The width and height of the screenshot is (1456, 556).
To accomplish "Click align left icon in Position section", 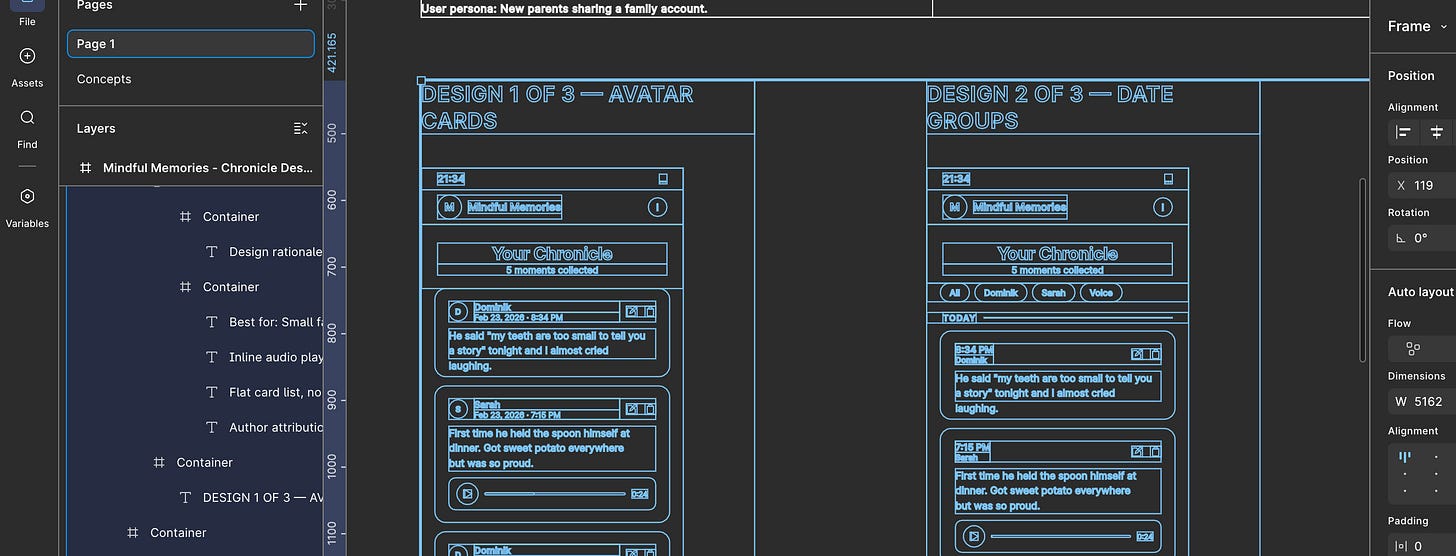I will coord(1404,132).
